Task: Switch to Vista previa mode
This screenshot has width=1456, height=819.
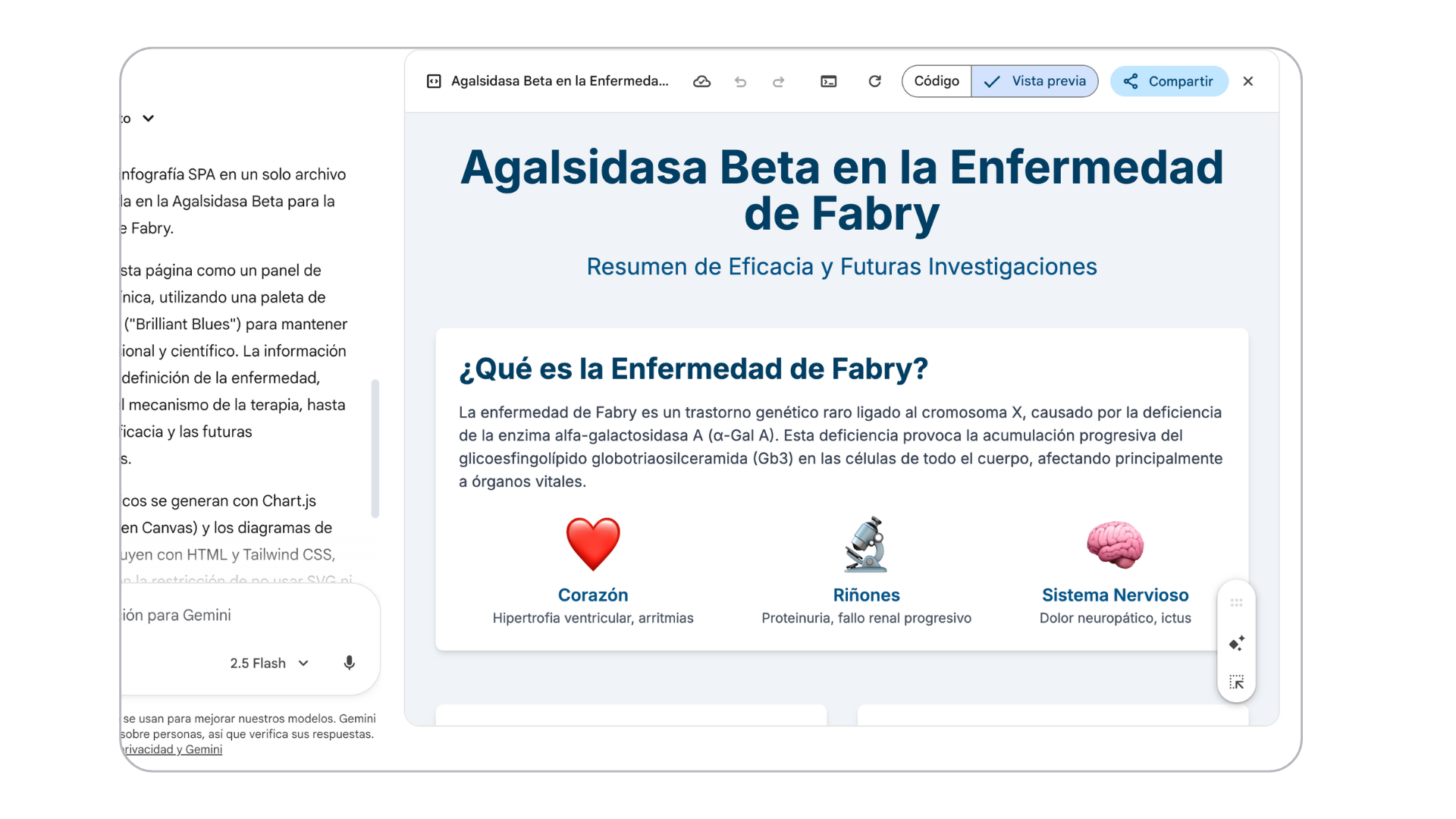Action: click(1035, 81)
